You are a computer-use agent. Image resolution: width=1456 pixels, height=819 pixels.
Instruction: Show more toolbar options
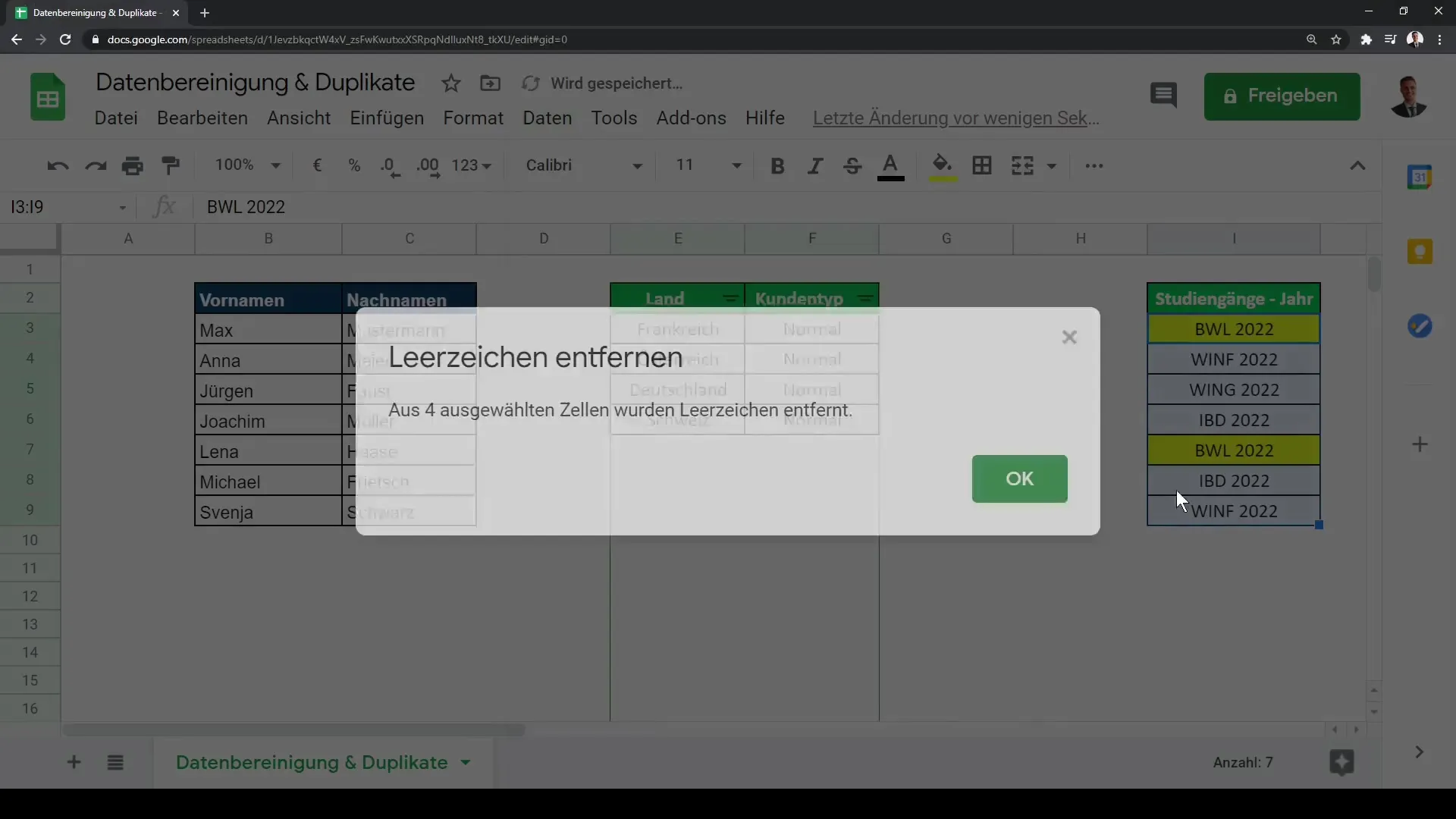[x=1094, y=166]
